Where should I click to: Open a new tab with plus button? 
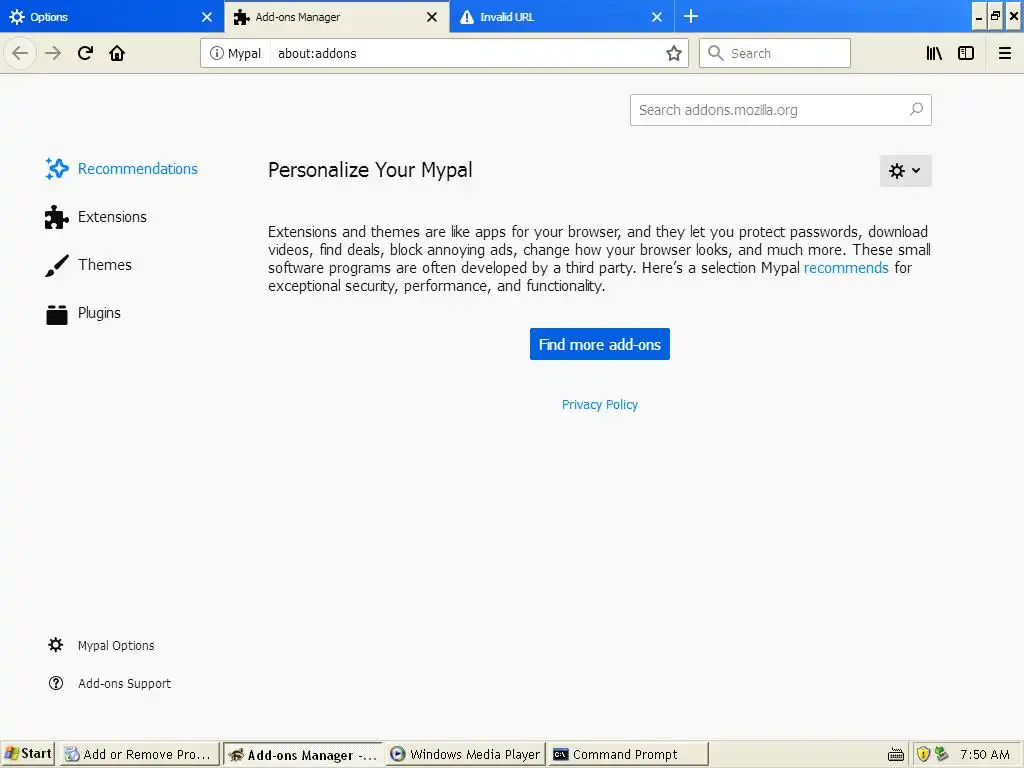[691, 16]
